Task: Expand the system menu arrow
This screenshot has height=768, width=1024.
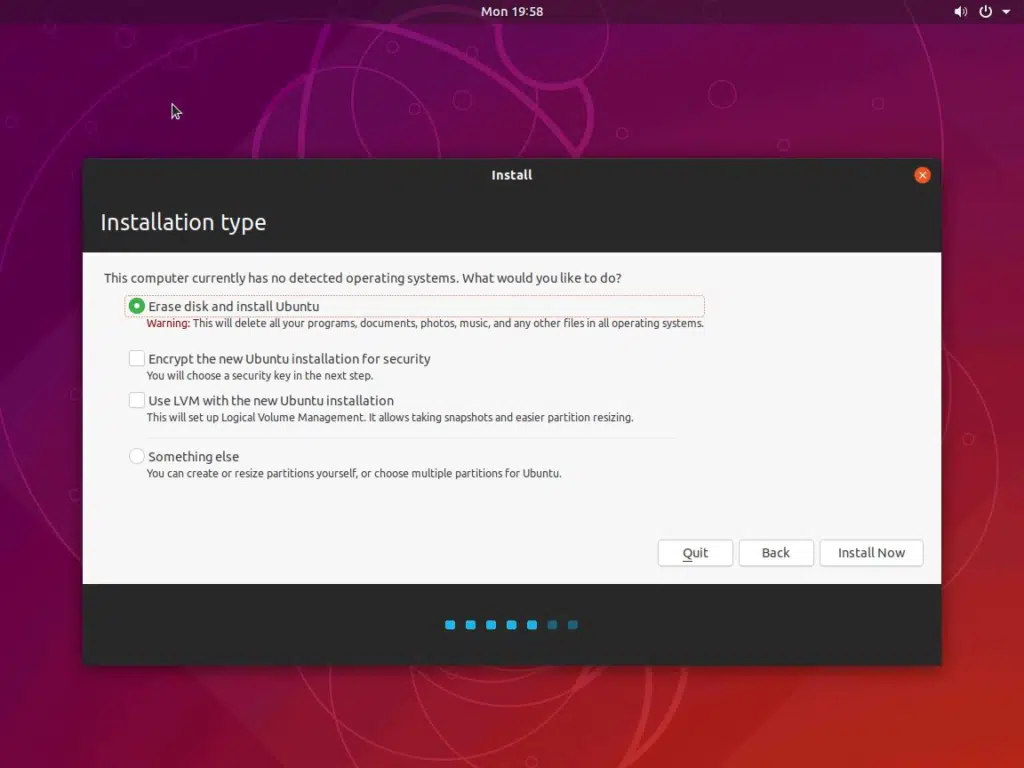Action: pos(1006,12)
